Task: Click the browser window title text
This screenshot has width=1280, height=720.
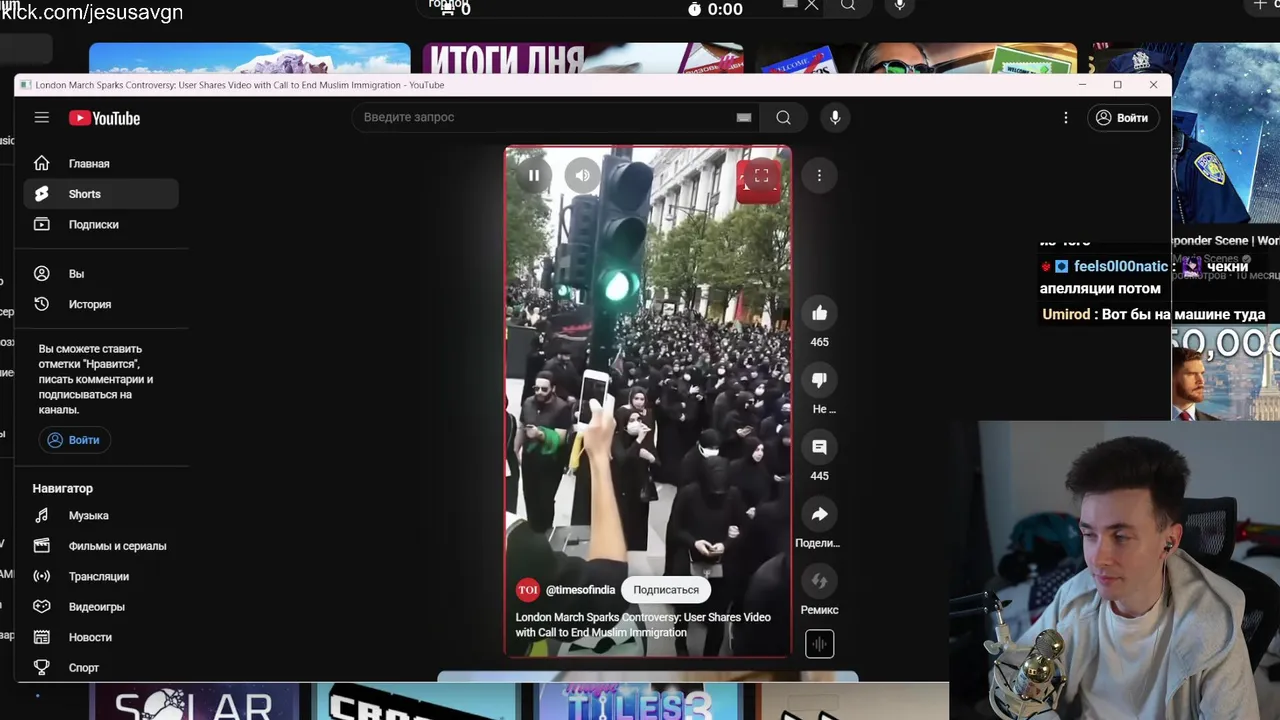Action: pyautogui.click(x=240, y=85)
